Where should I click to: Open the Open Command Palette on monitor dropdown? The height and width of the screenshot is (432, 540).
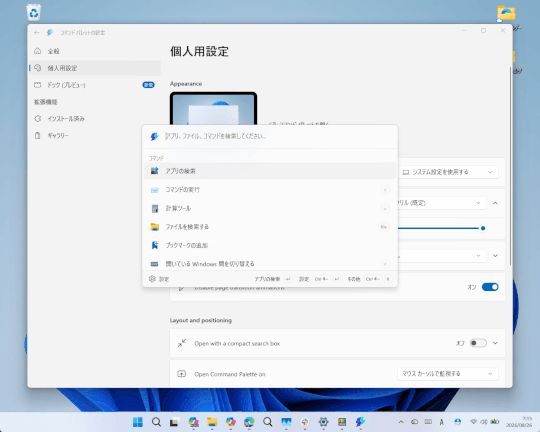click(448, 374)
